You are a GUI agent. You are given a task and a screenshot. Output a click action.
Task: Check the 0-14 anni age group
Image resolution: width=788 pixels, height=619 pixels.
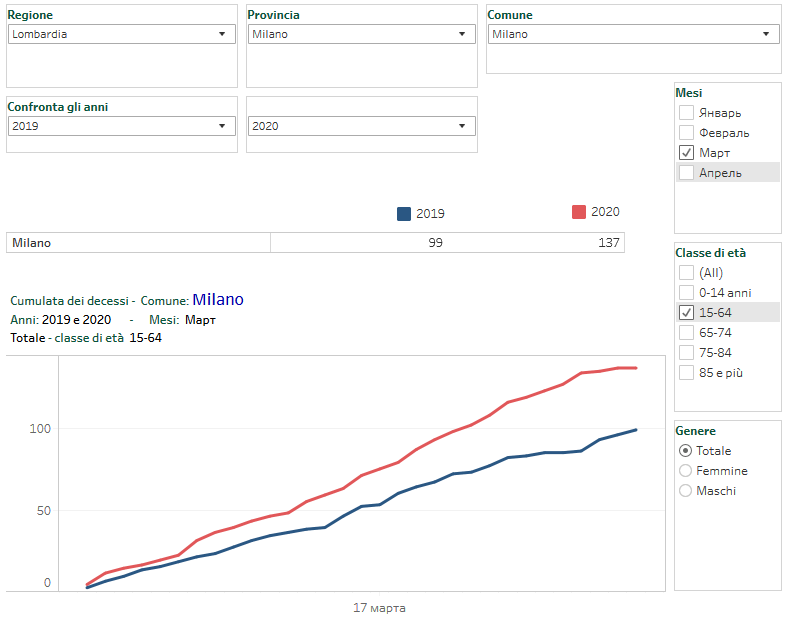[x=686, y=293]
